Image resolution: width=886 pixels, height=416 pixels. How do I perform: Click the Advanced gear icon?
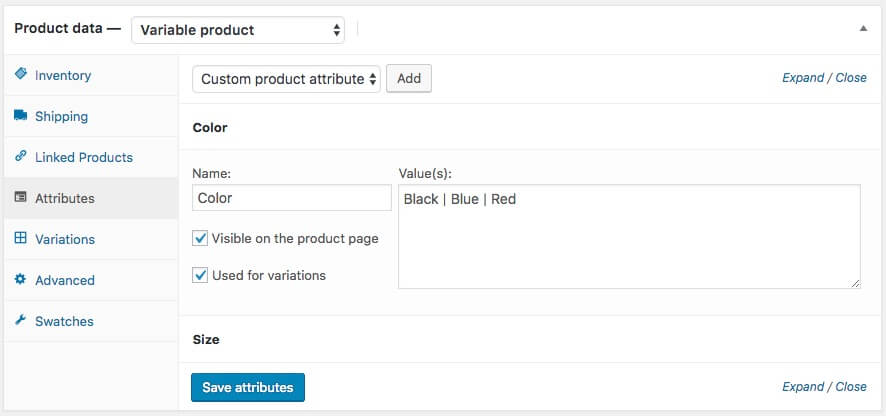20,280
